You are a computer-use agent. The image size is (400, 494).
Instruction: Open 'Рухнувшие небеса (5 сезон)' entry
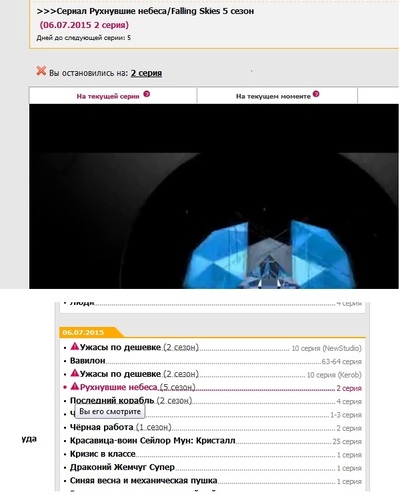point(138,387)
